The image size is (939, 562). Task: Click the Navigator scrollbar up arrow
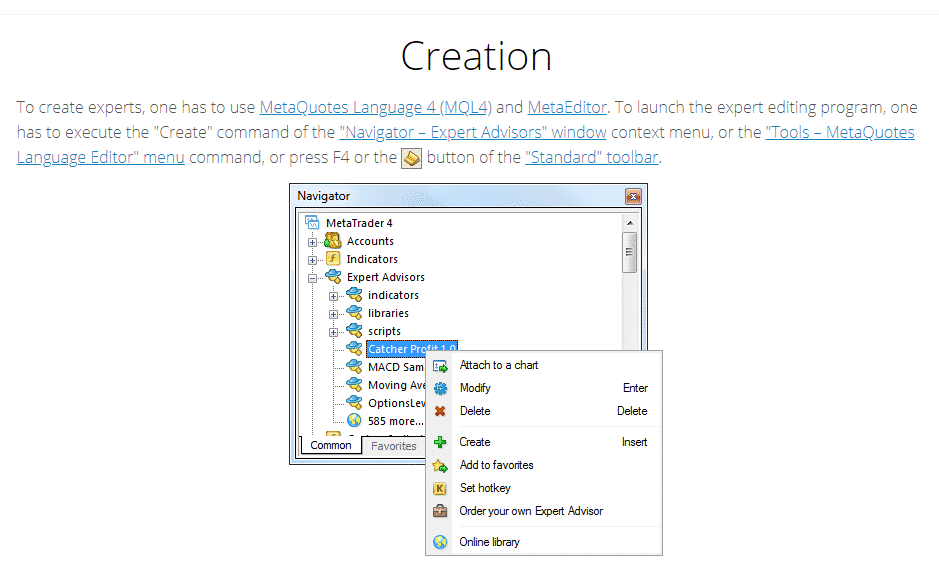629,223
